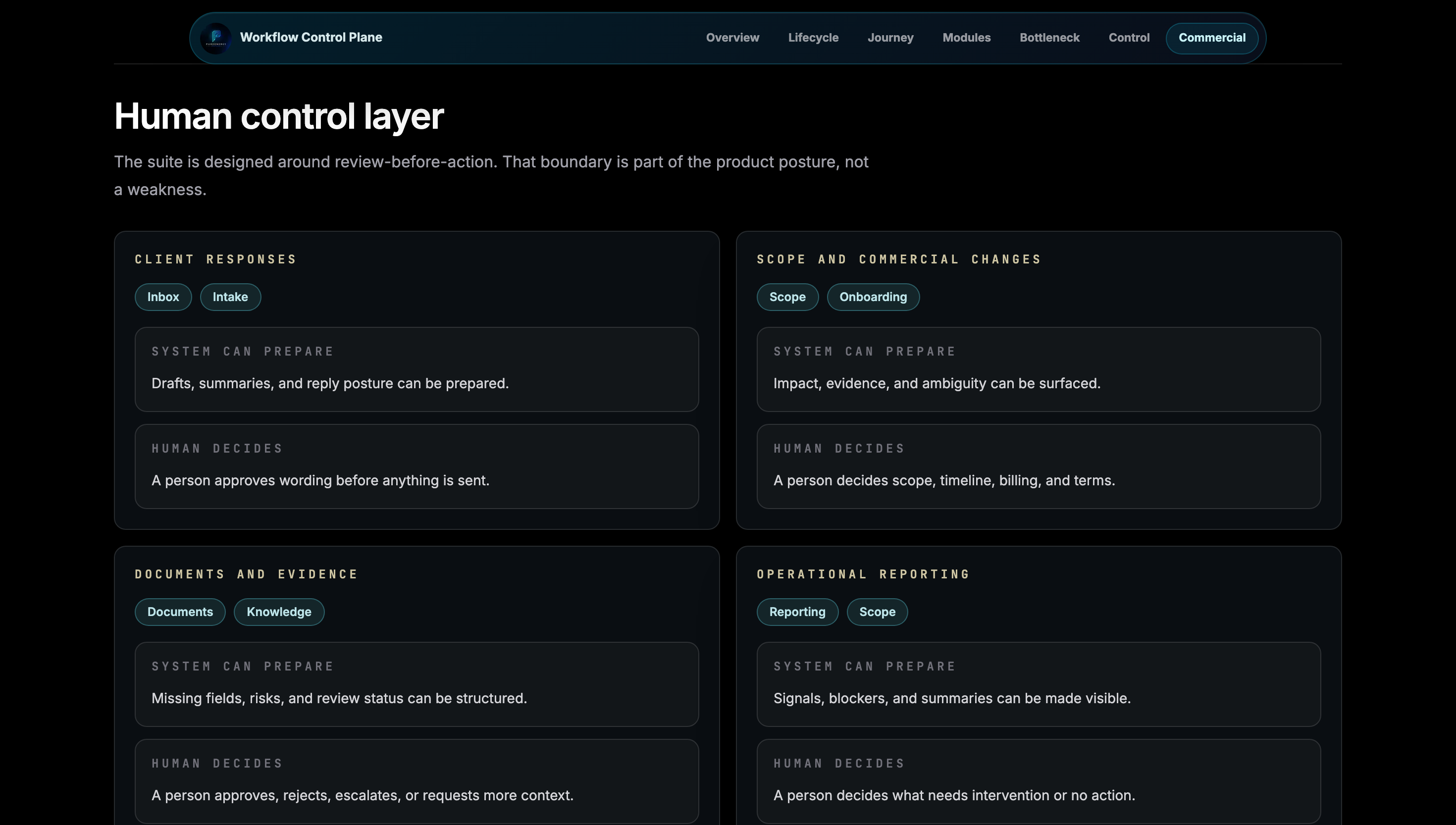The image size is (1456, 825).
Task: Click 'Signals, blockers, and summaries can be made visible.'
Action: click(x=952, y=699)
